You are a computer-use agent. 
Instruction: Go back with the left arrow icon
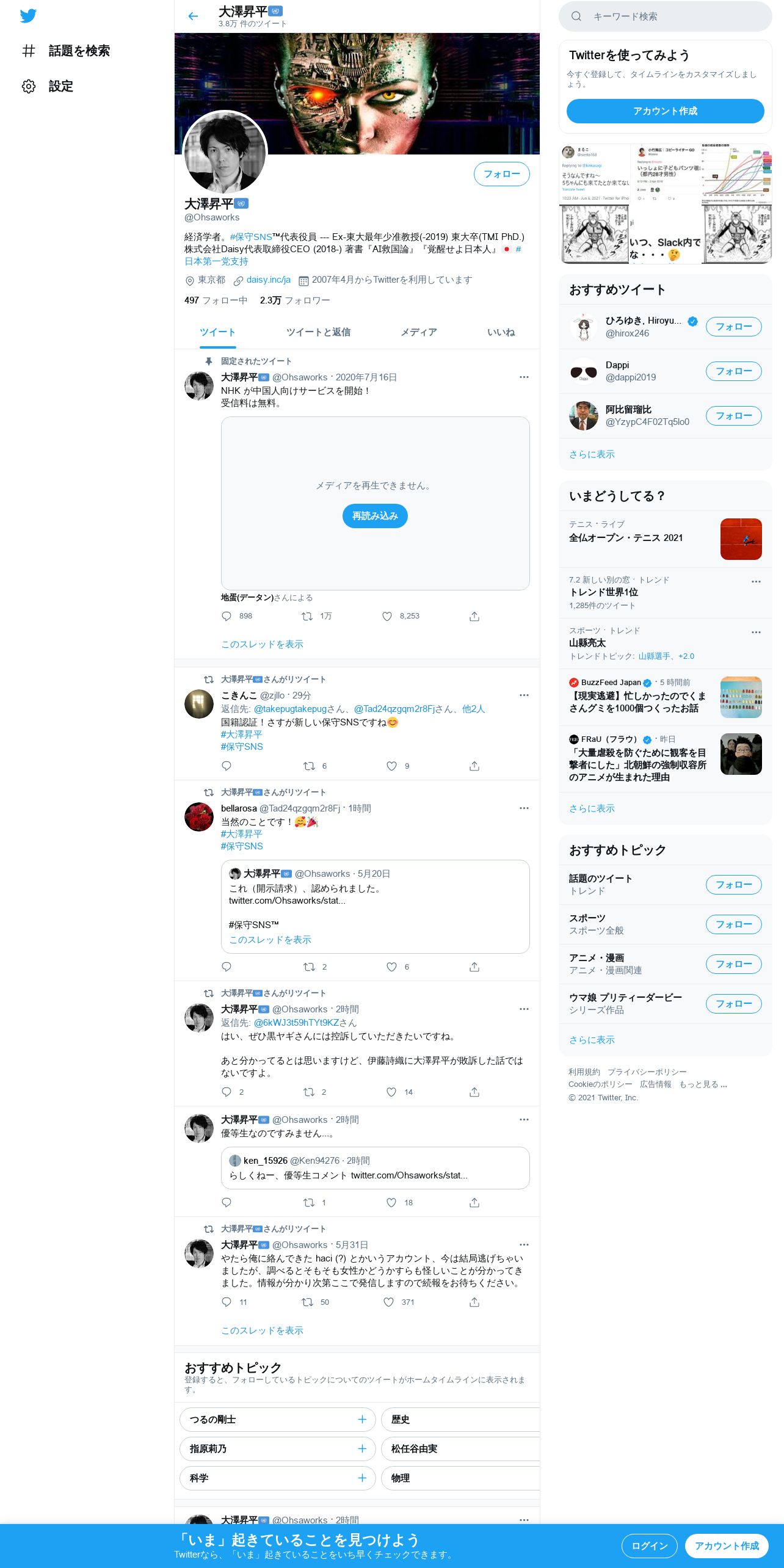(x=193, y=16)
